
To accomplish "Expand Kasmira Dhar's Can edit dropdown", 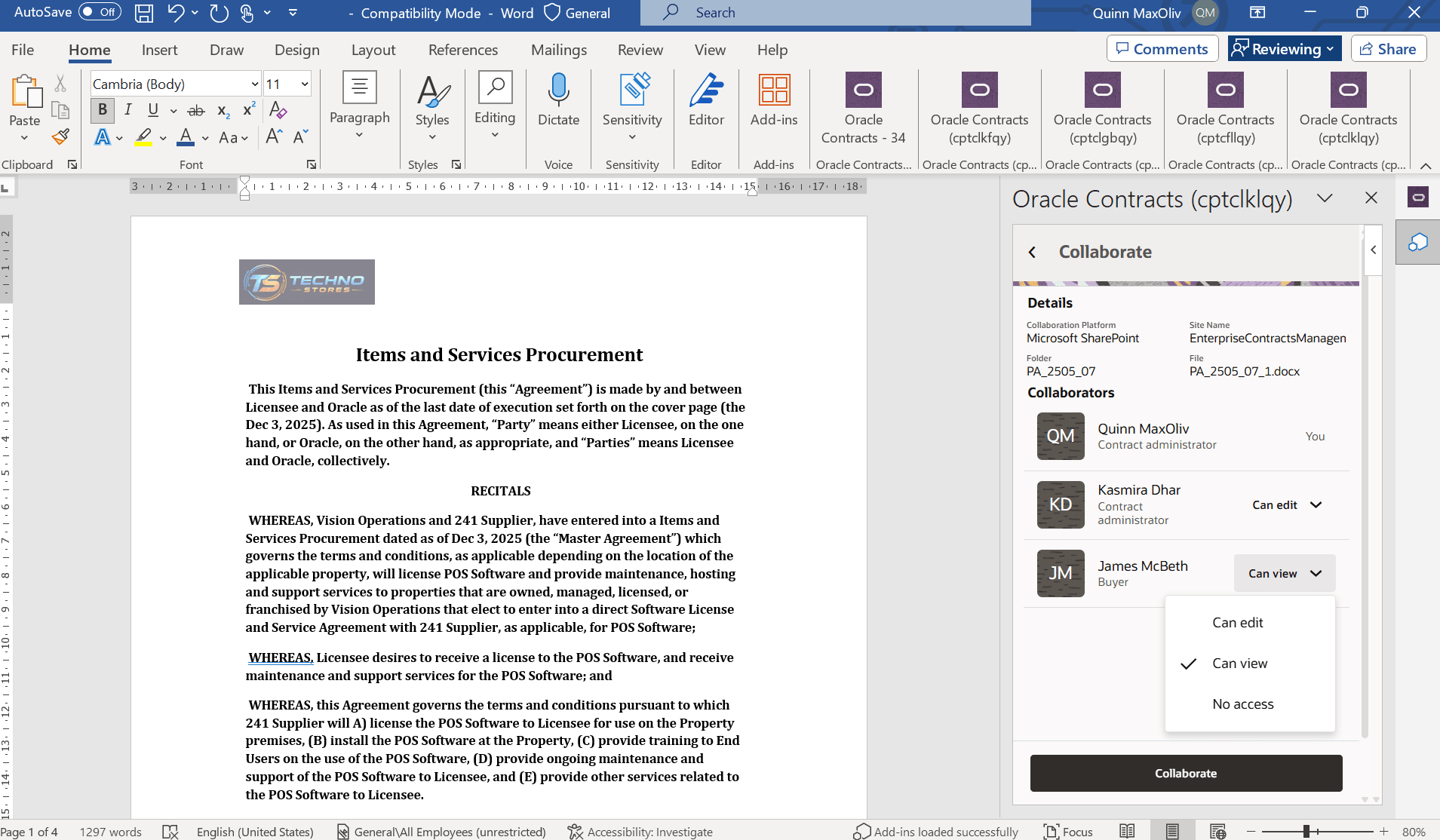I will 1286,505.
